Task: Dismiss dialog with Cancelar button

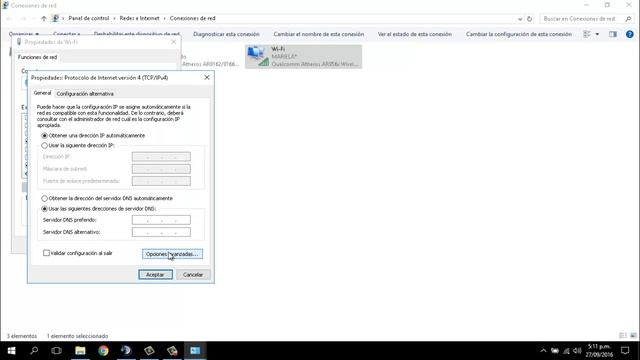Action: point(193,275)
